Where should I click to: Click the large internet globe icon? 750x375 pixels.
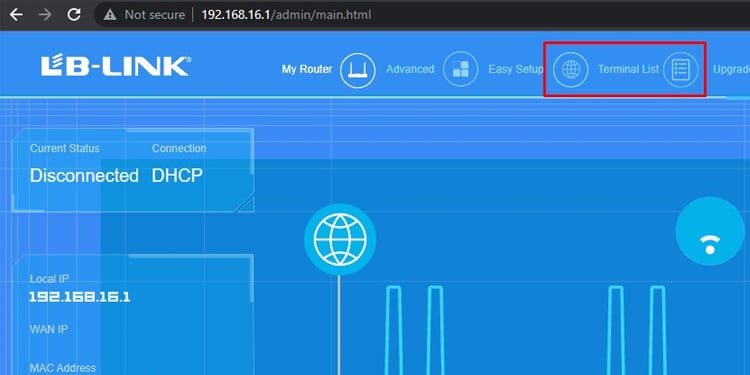340,239
